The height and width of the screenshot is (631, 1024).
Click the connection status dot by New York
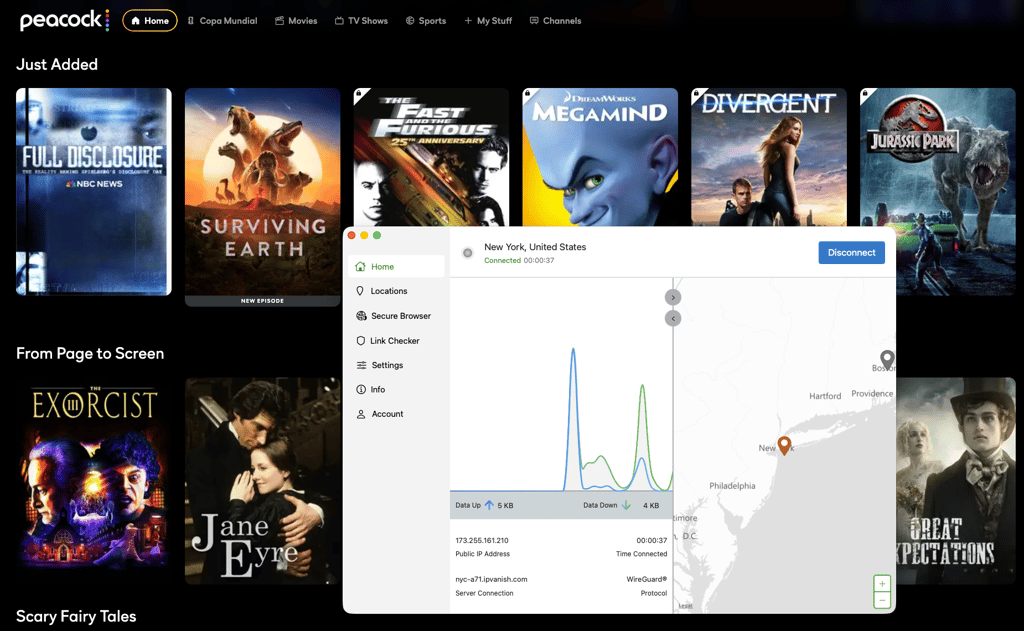(468, 253)
